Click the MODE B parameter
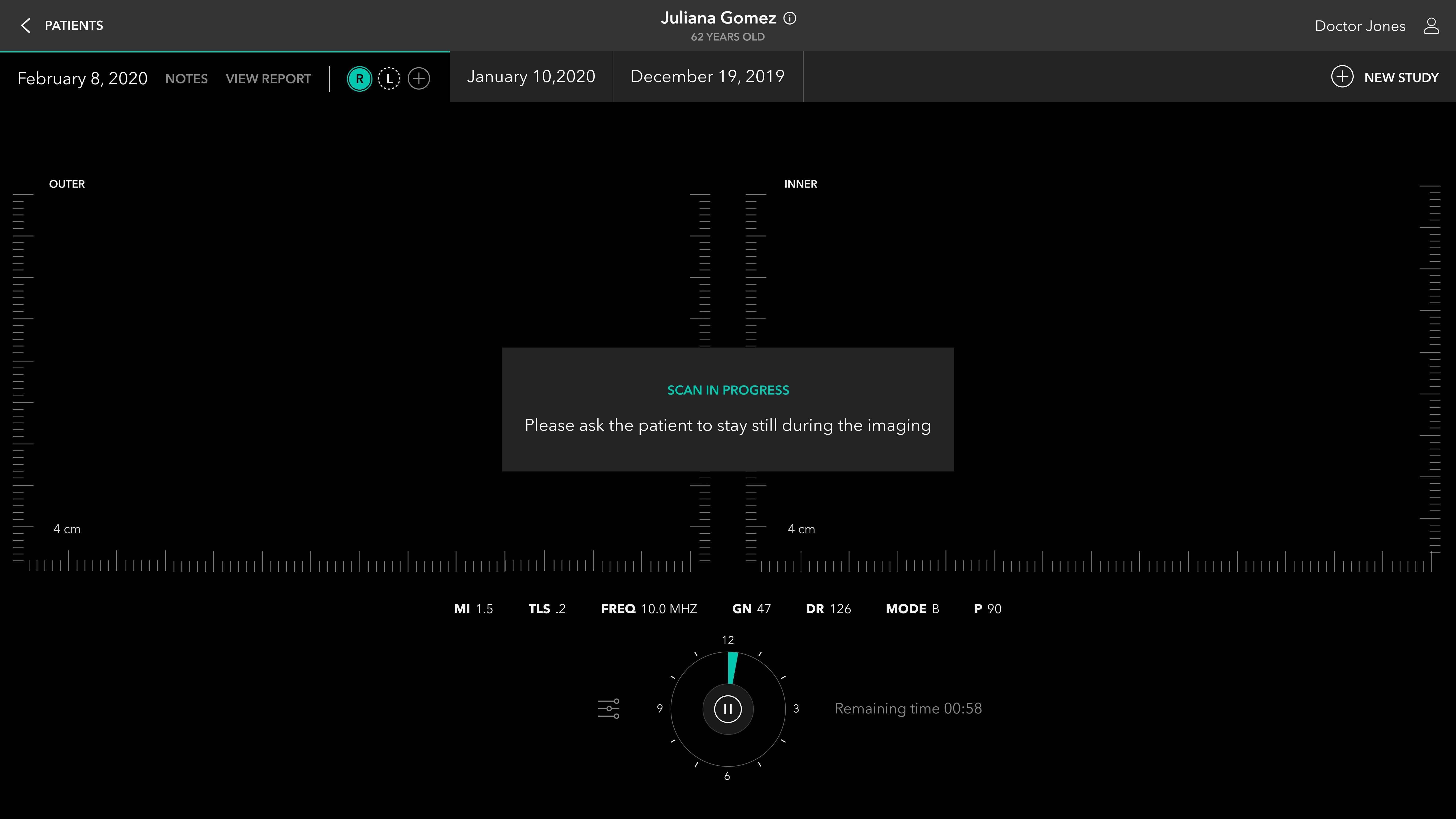 click(912, 609)
